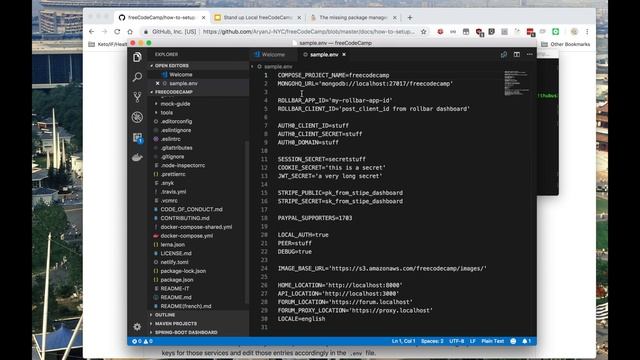Click the minimap preview of the code
This screenshot has height=360, width=640.
coord(516,83)
